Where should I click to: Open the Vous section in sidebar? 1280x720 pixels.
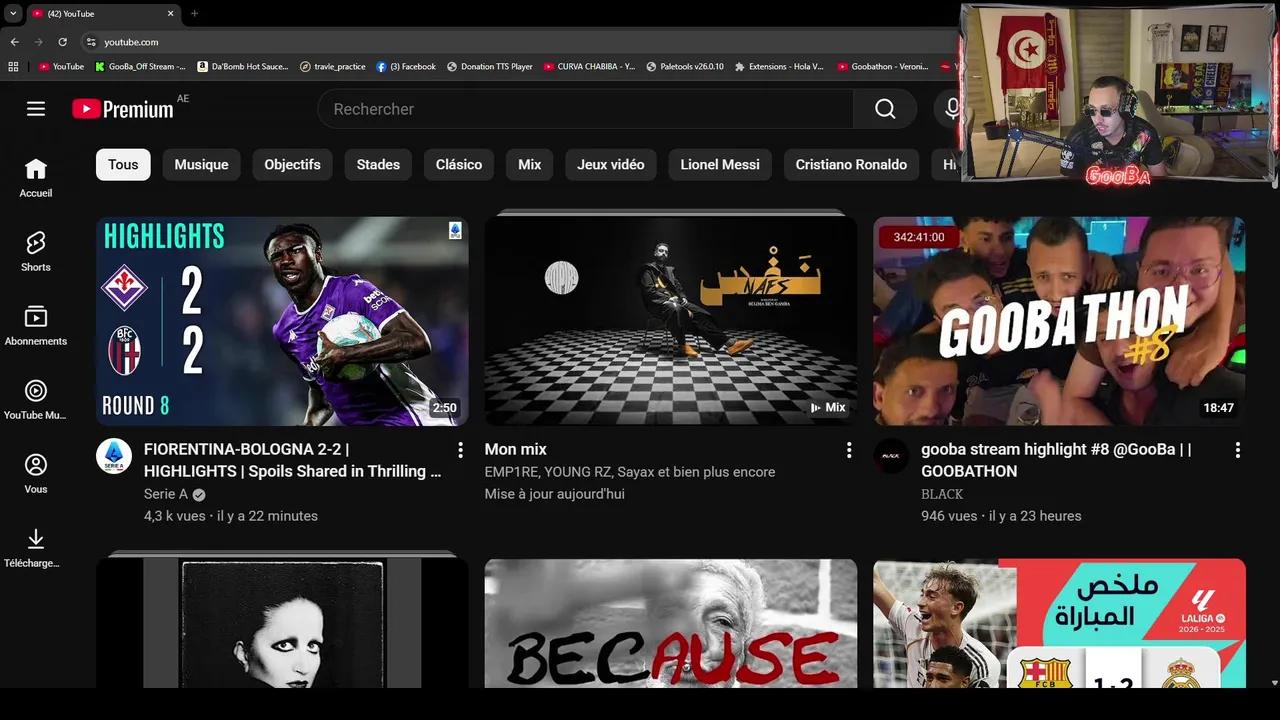(x=36, y=475)
